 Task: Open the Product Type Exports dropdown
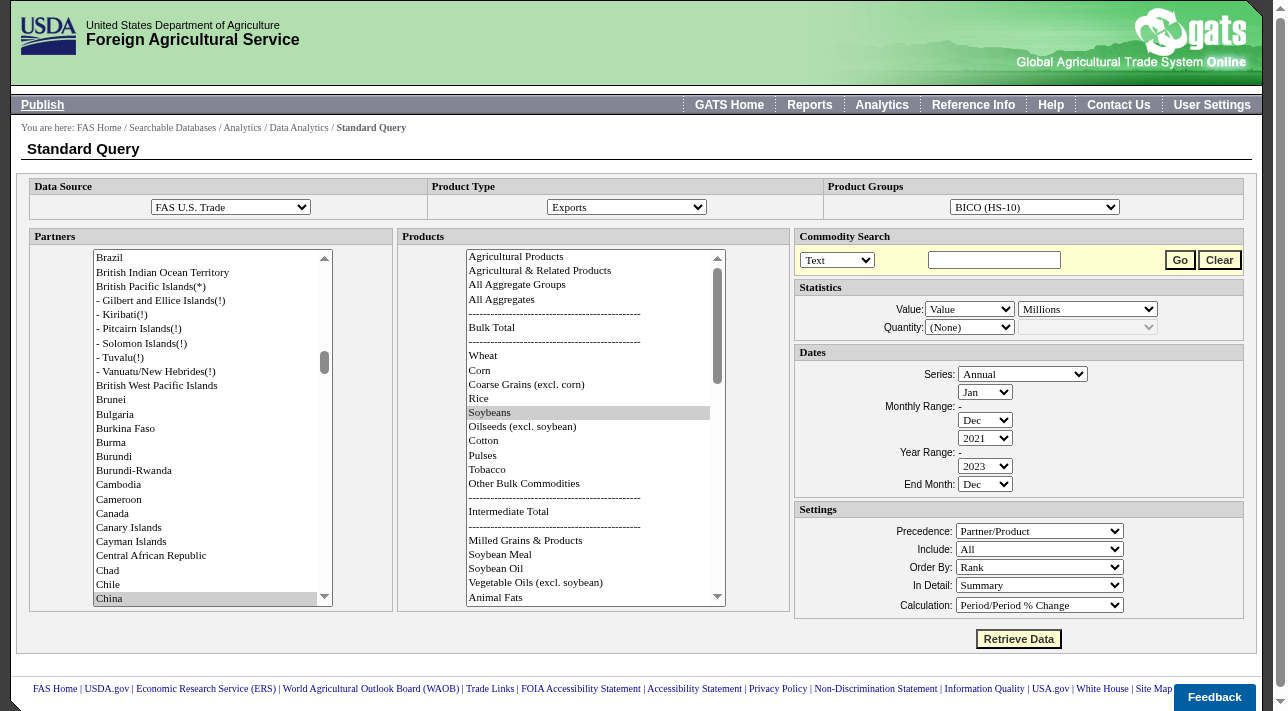point(627,207)
